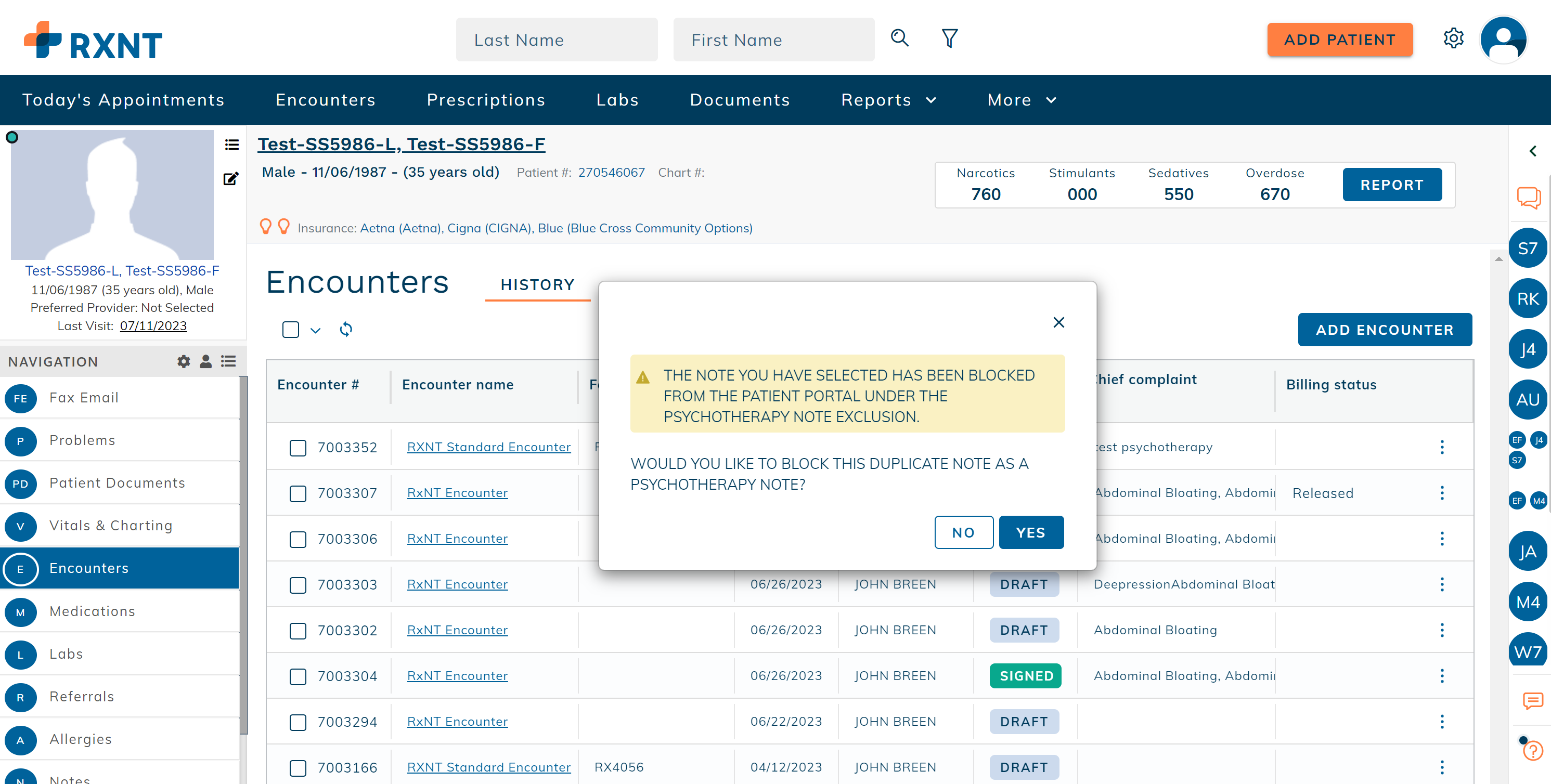Open the M4 user avatar
Screen dimensions: 1551x784
point(1528,602)
